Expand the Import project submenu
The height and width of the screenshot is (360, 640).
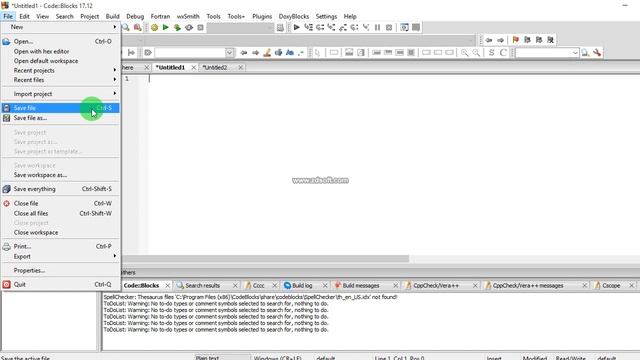pos(60,94)
